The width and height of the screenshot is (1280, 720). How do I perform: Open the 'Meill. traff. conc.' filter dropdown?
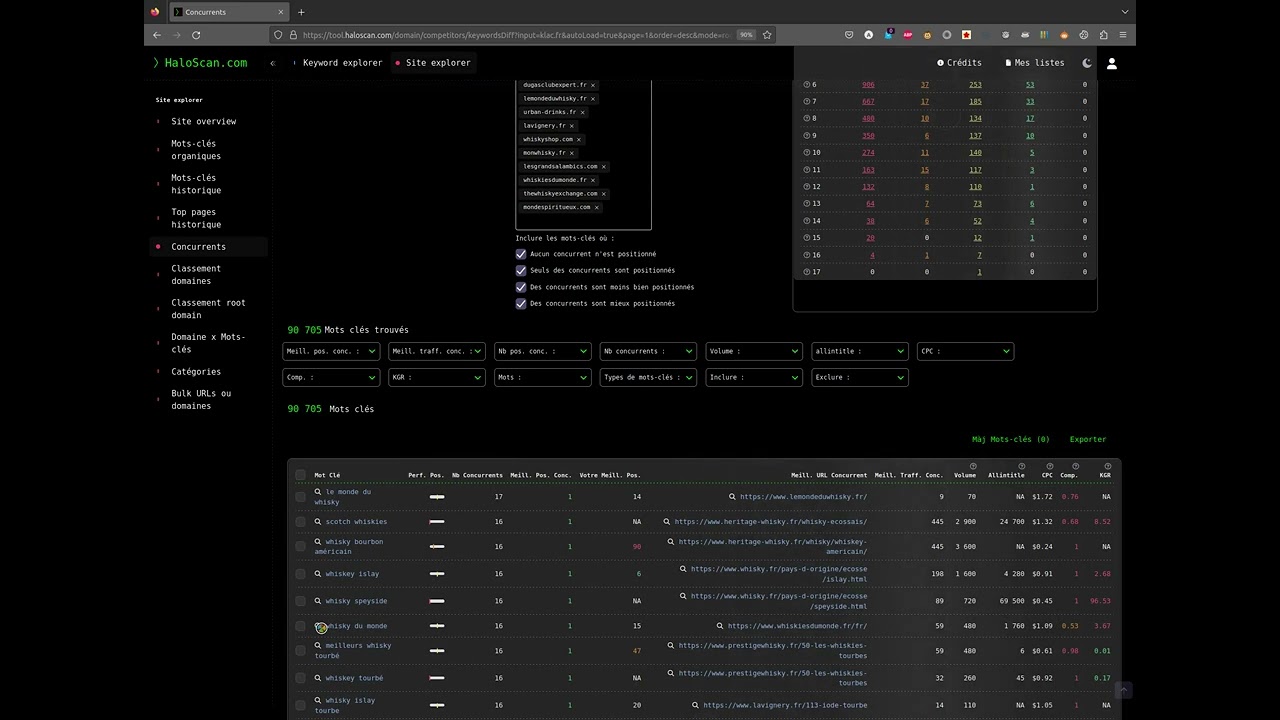437,351
